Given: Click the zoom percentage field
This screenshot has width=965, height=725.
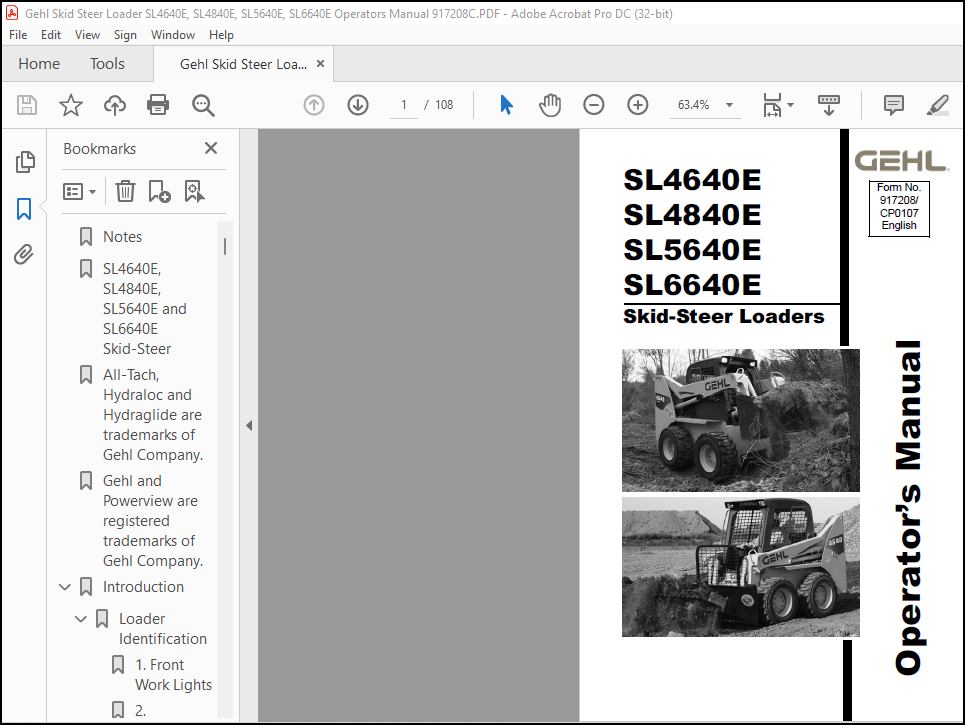Looking at the screenshot, I should [x=694, y=105].
